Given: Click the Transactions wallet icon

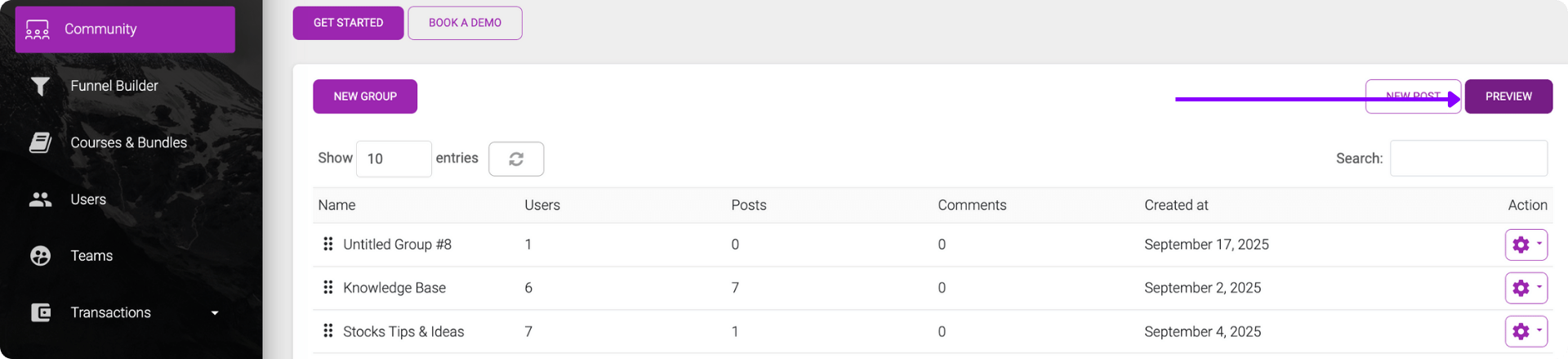Looking at the screenshot, I should [x=40, y=312].
